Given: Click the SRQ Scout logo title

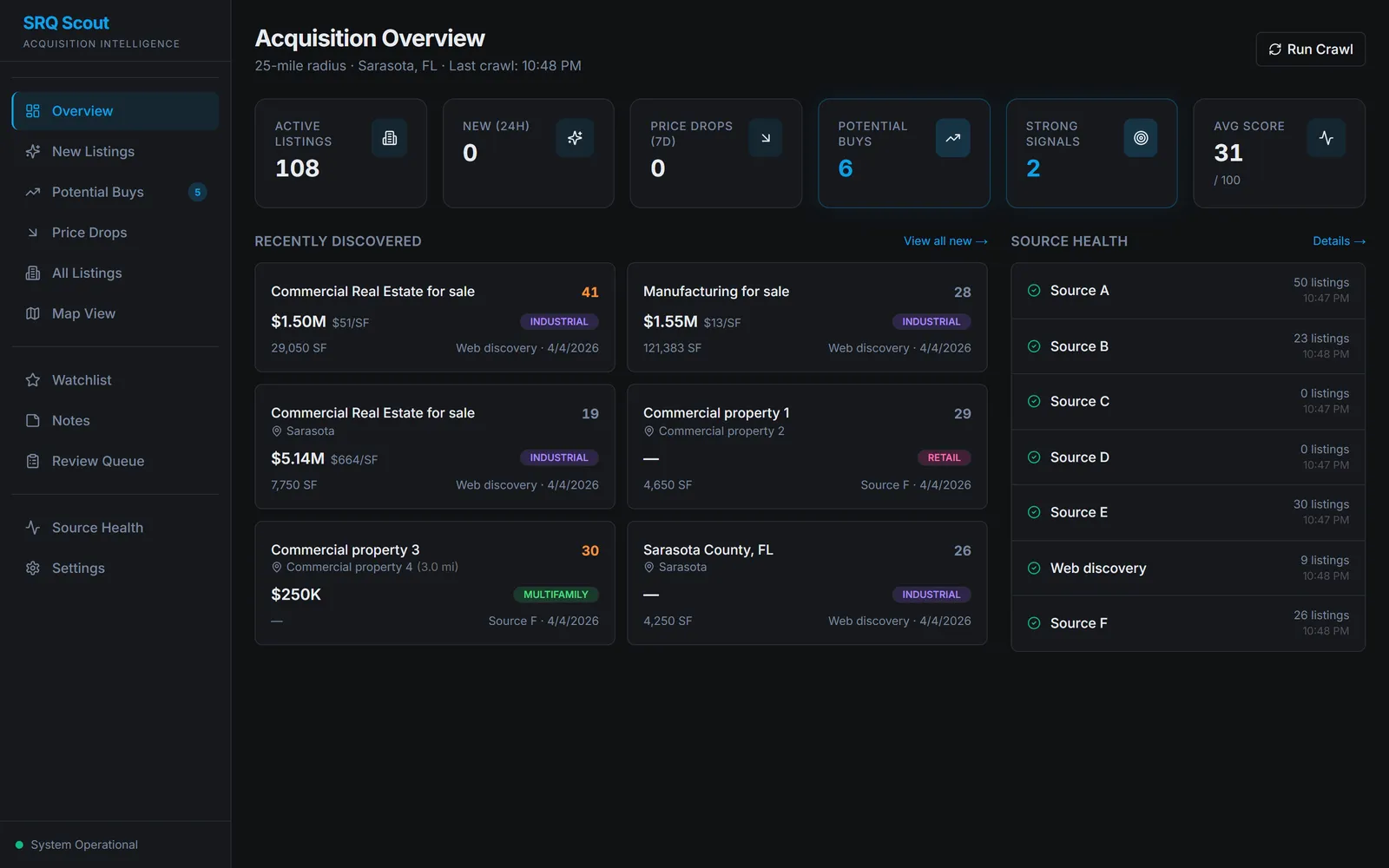Looking at the screenshot, I should 66,23.
